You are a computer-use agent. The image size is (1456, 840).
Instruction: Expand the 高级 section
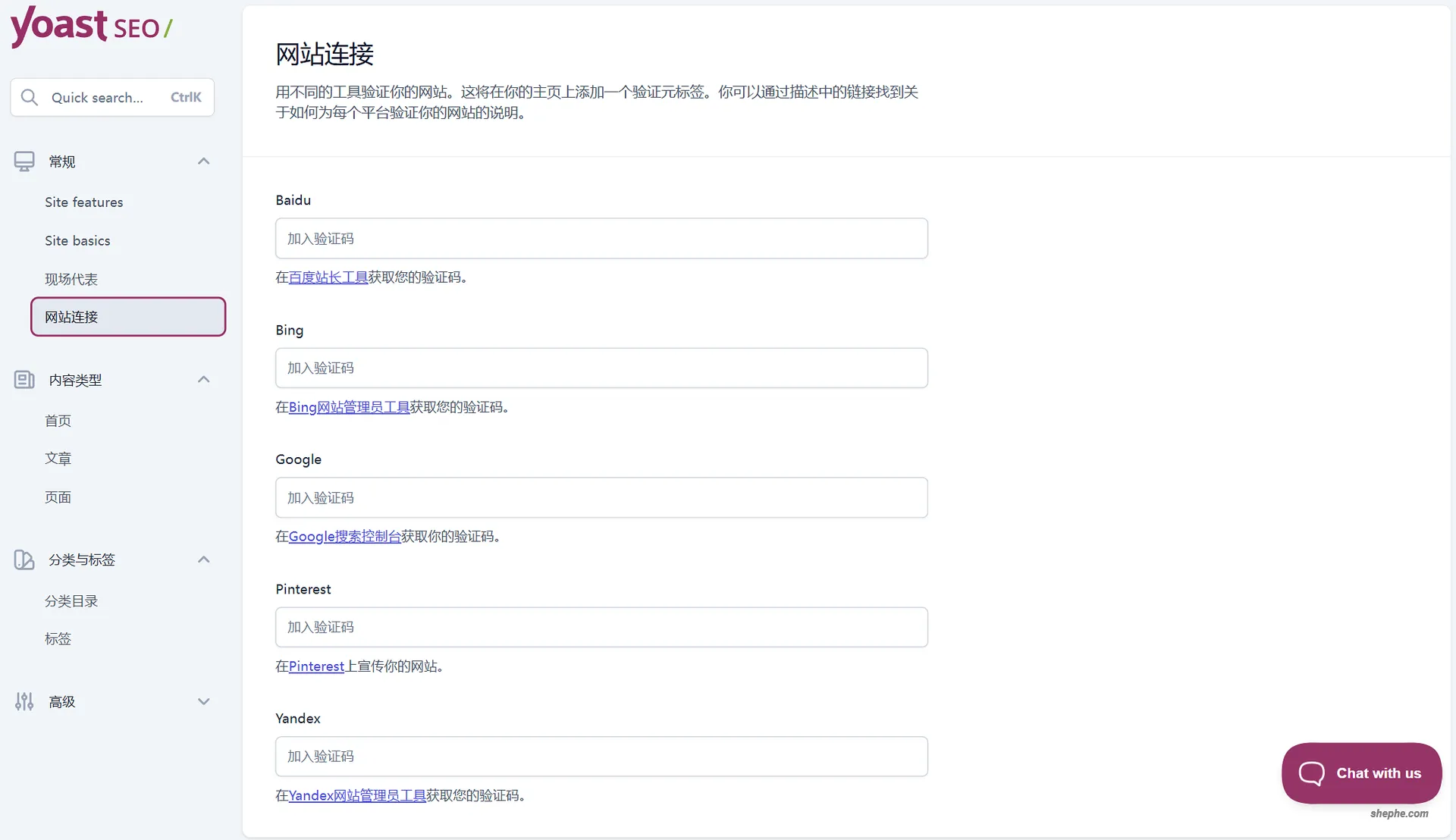point(203,701)
